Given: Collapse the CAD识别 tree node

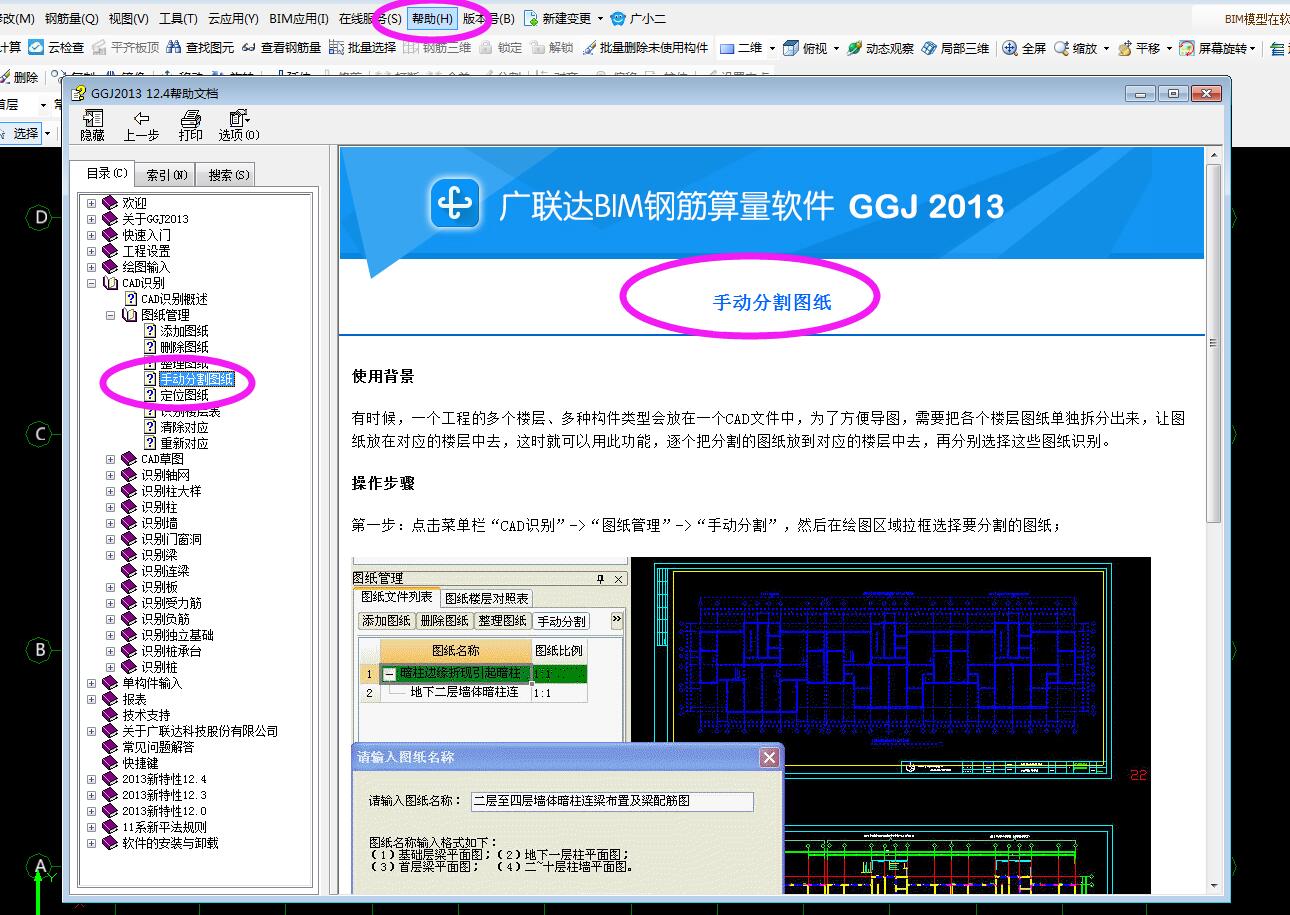Looking at the screenshot, I should coord(92,283).
